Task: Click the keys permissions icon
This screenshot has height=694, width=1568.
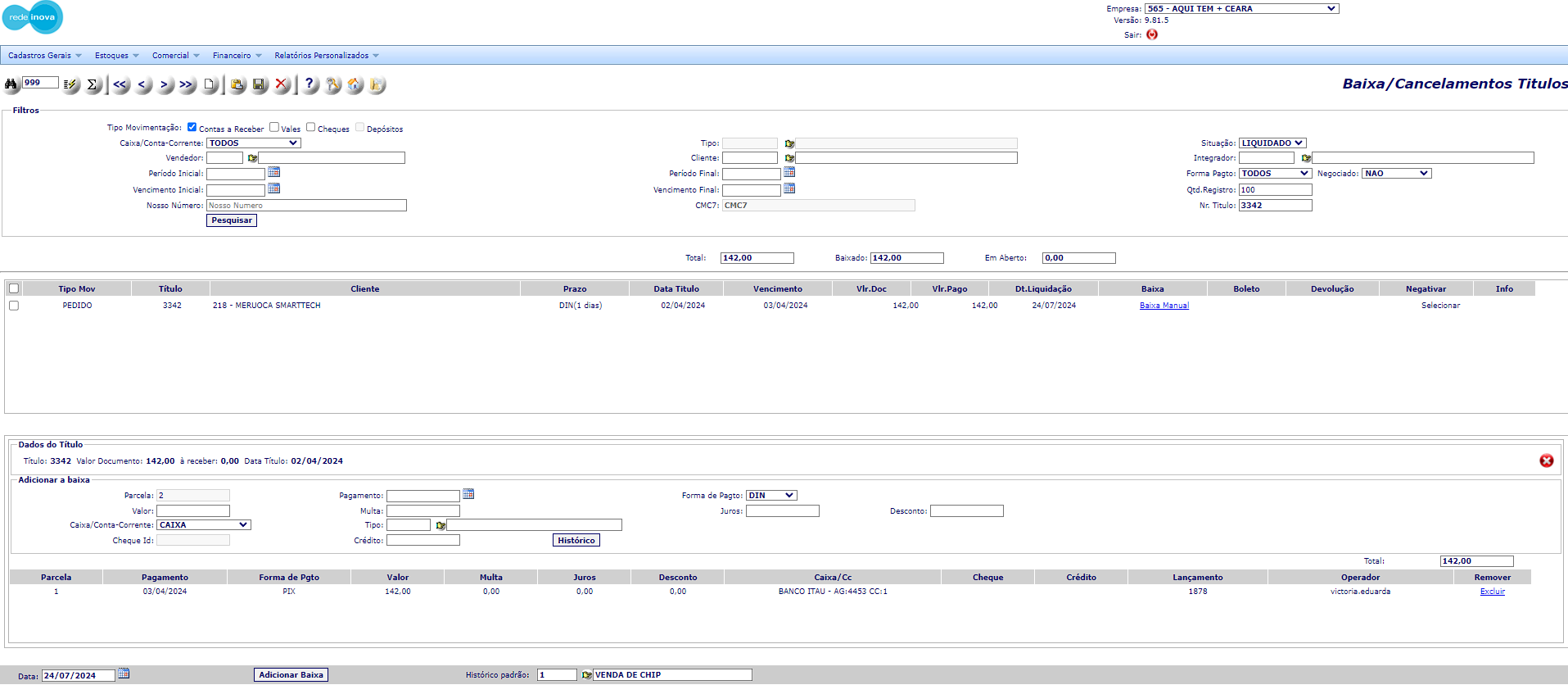Action: click(332, 84)
